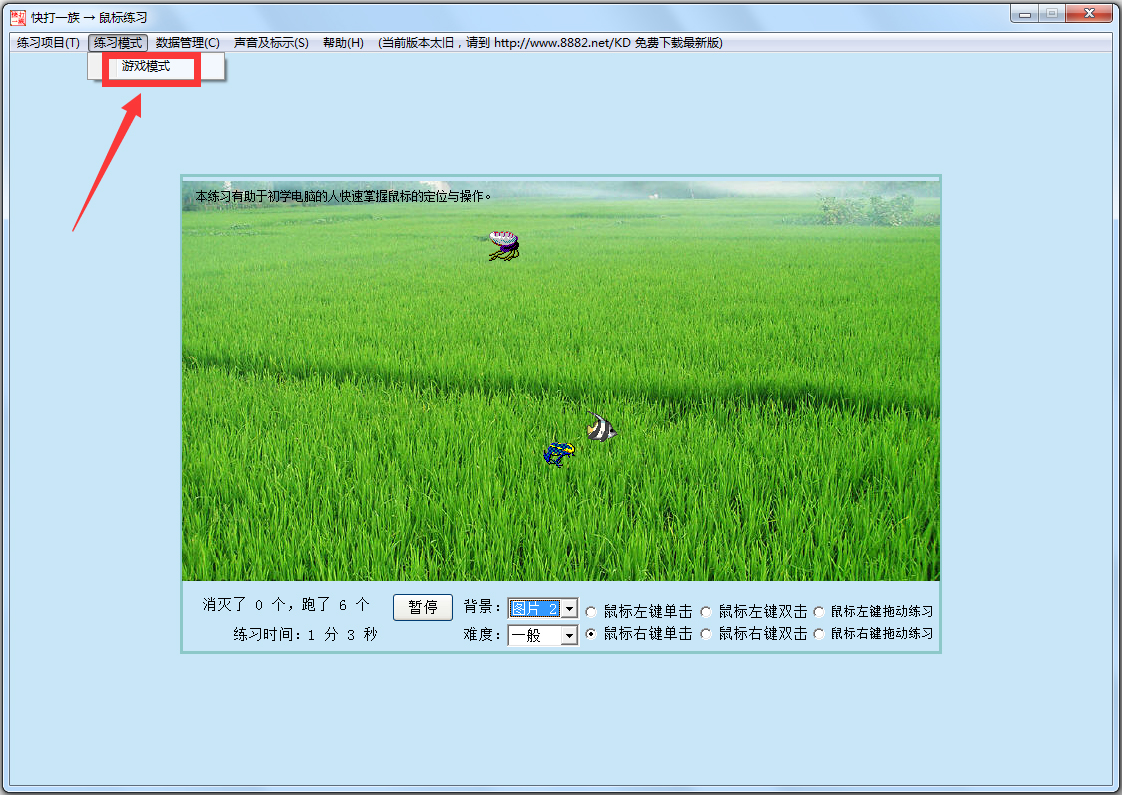
Task: Select 鼠标右键双击 practice option
Action: click(706, 634)
